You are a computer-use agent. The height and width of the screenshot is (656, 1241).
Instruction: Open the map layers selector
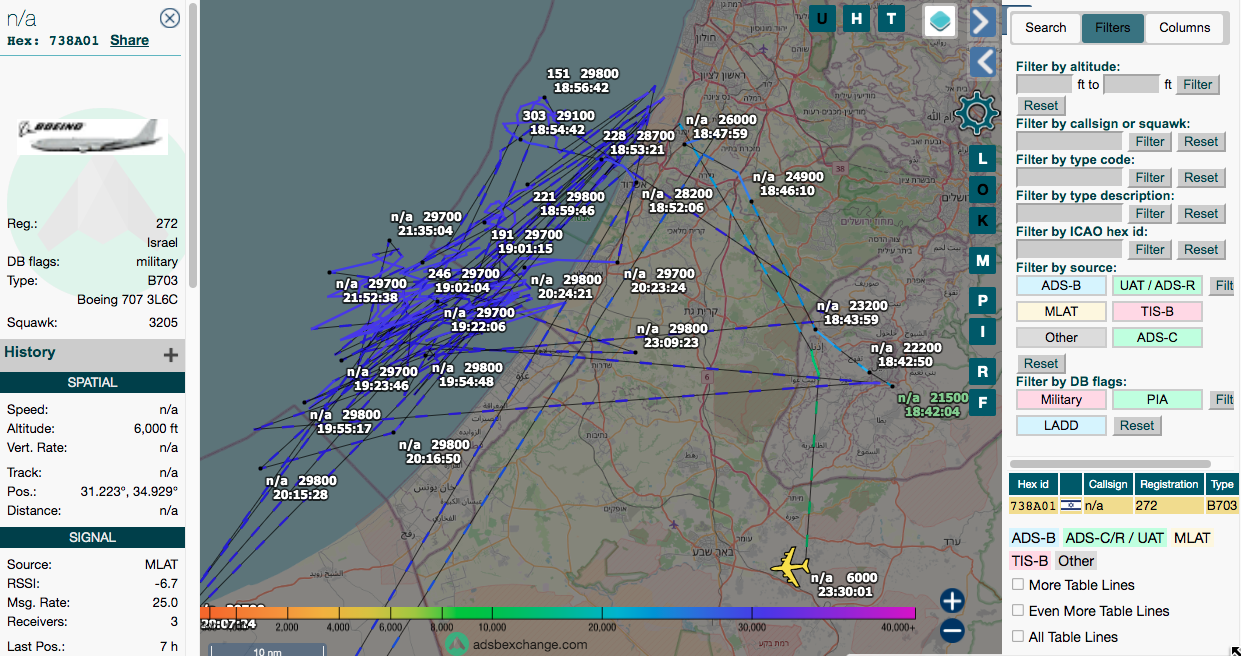939,21
